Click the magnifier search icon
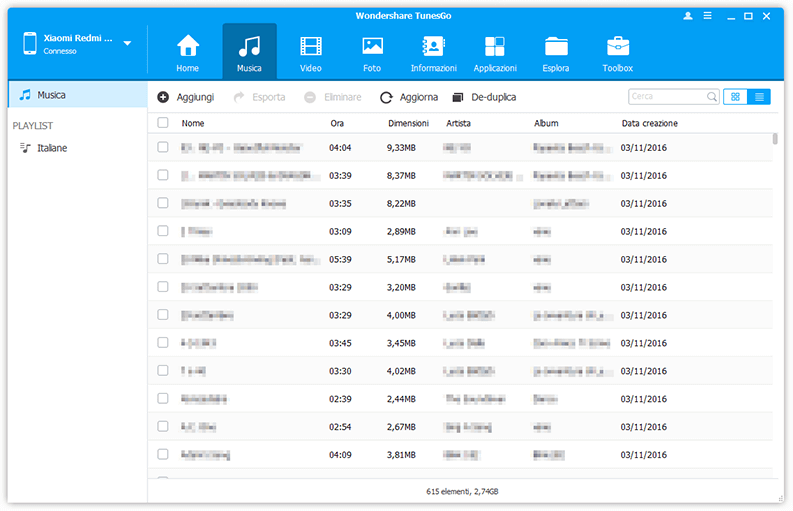The width and height of the screenshot is (793, 511). coord(712,96)
